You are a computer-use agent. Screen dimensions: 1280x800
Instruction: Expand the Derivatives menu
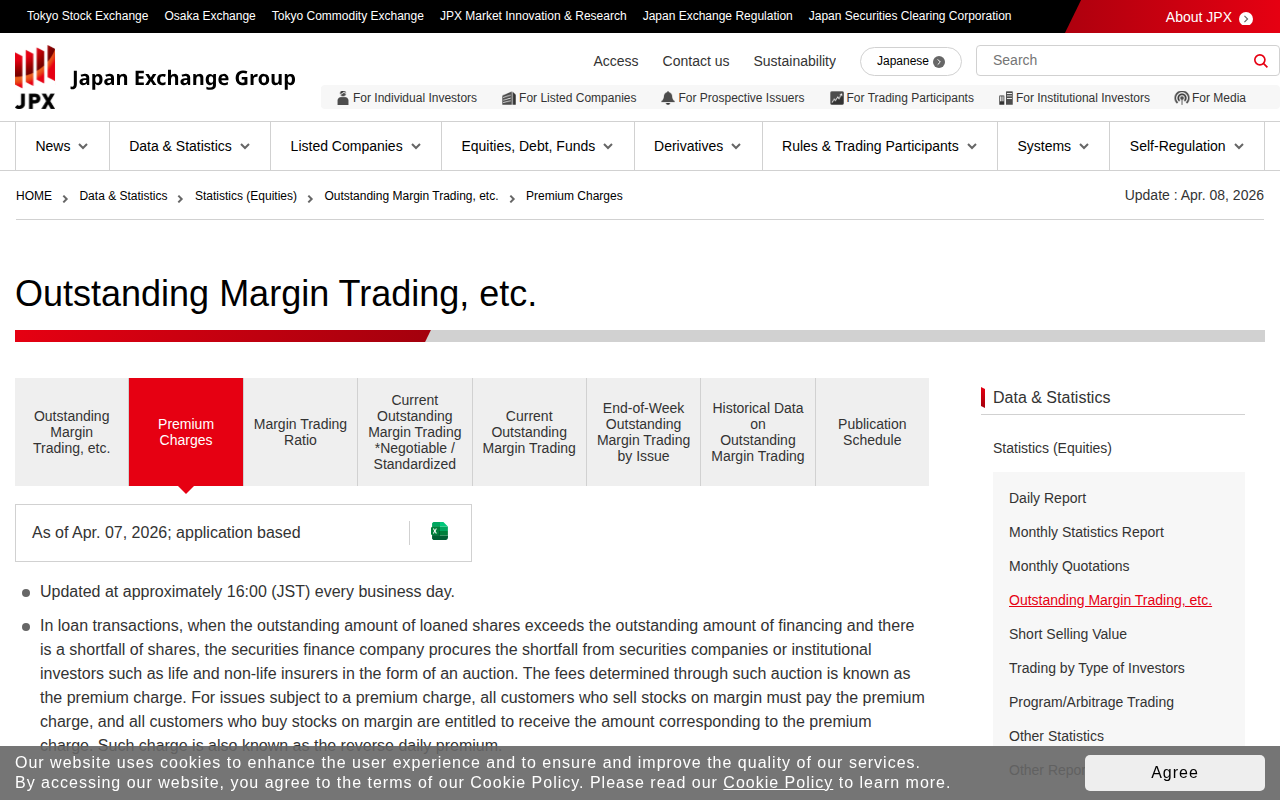click(698, 146)
